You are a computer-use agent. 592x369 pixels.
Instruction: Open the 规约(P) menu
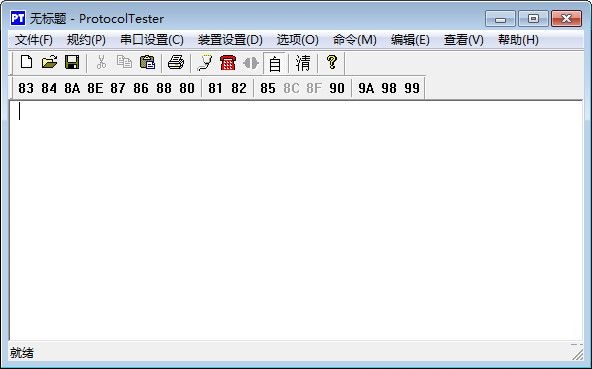click(x=86, y=40)
